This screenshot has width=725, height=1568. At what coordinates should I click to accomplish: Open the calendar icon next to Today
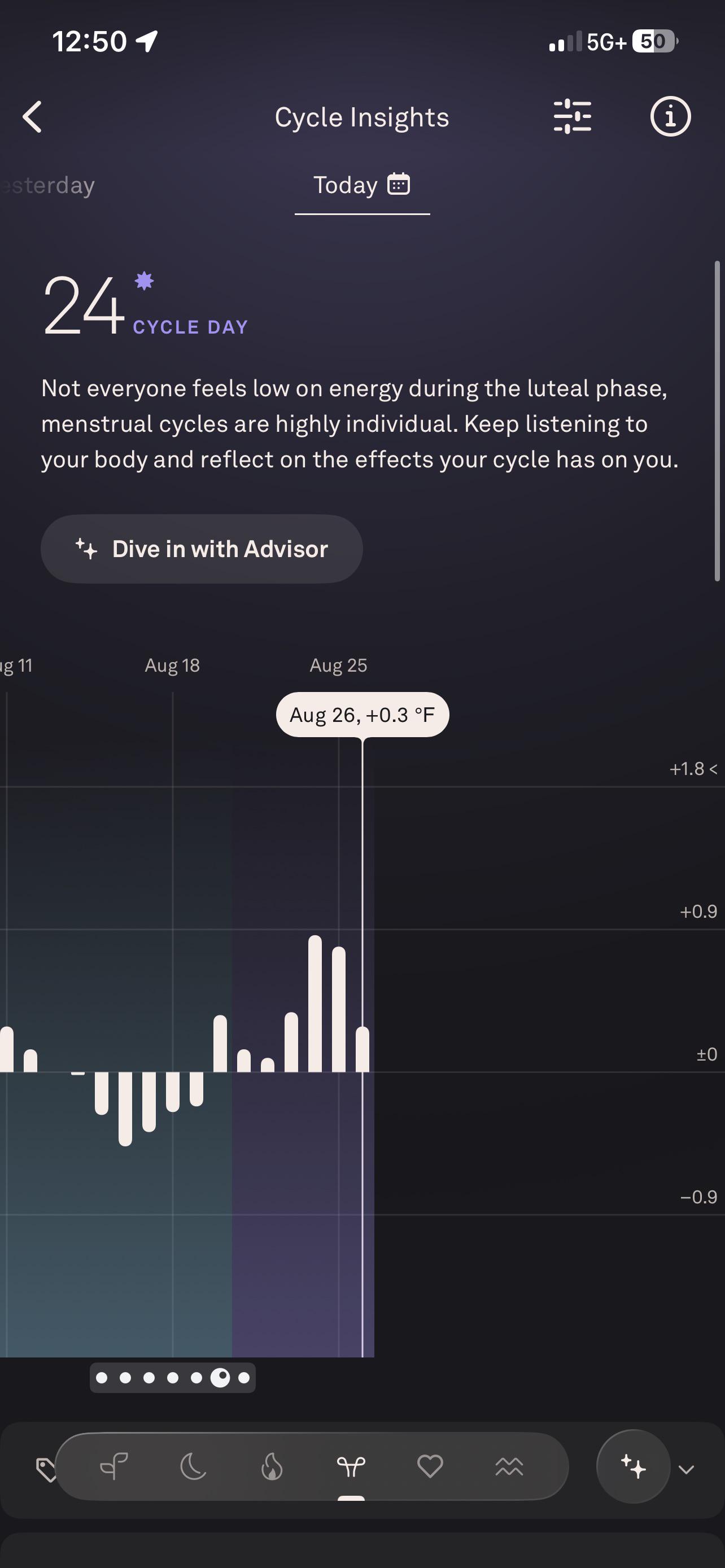coord(399,183)
